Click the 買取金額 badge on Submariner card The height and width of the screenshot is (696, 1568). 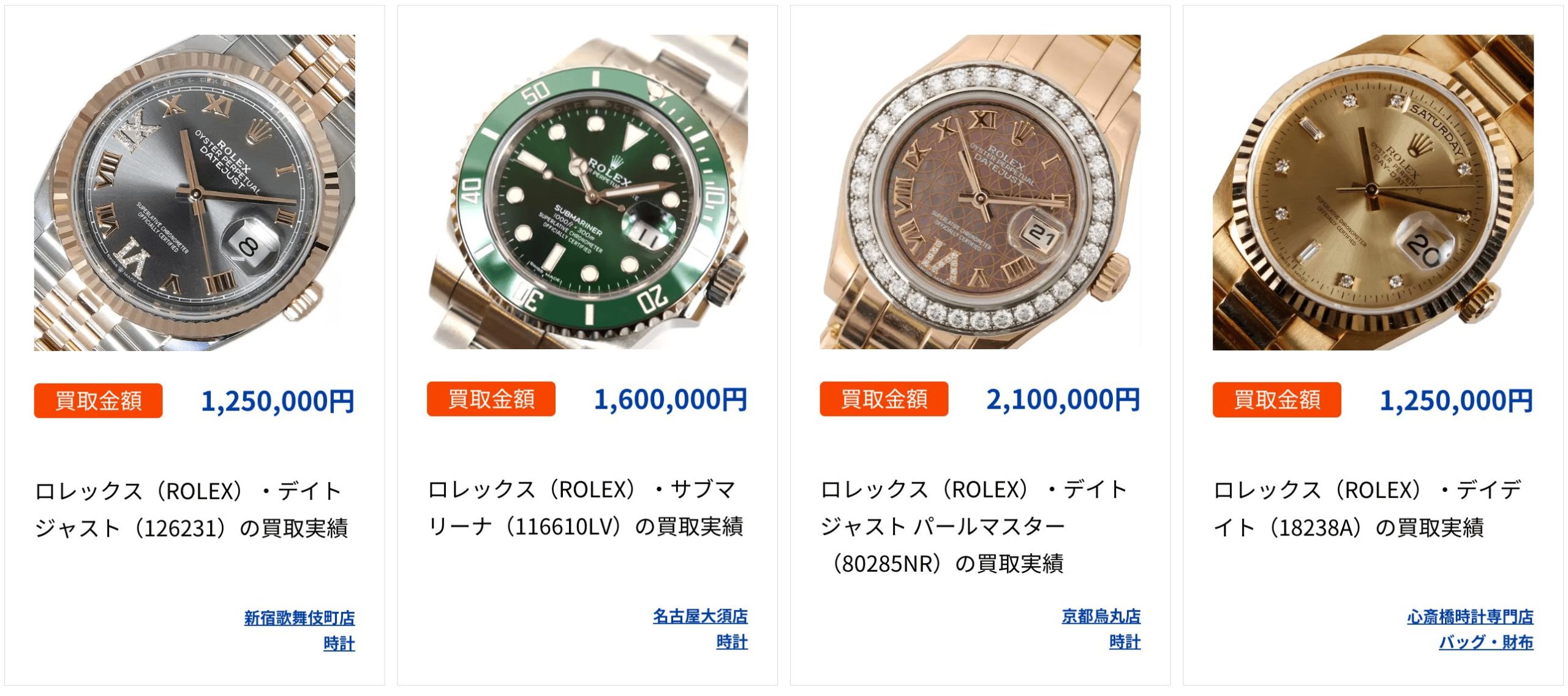tap(491, 399)
